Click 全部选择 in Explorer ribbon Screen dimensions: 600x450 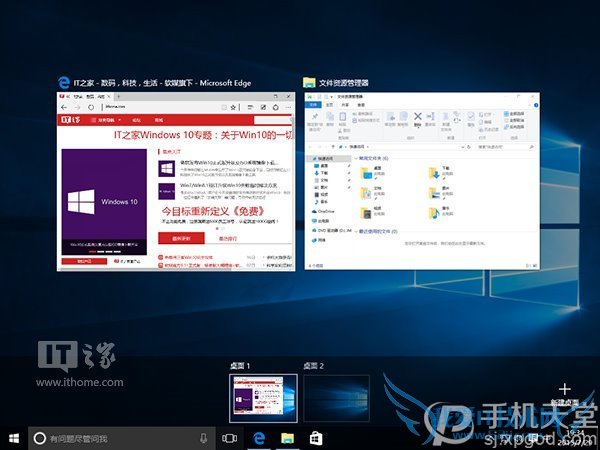coord(514,114)
